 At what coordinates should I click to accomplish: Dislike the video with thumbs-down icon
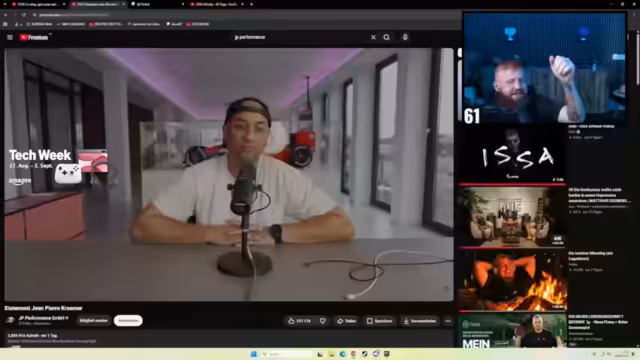tap(323, 321)
